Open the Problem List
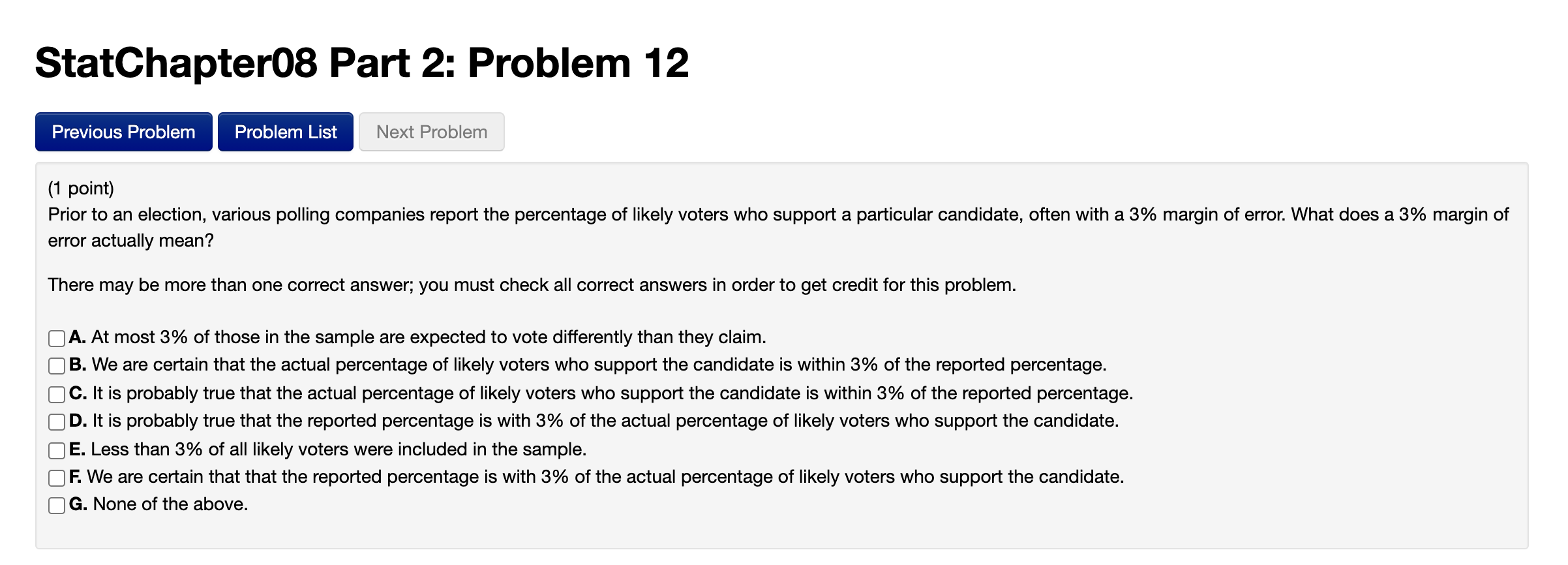This screenshot has height=565, width=1568. (x=285, y=131)
